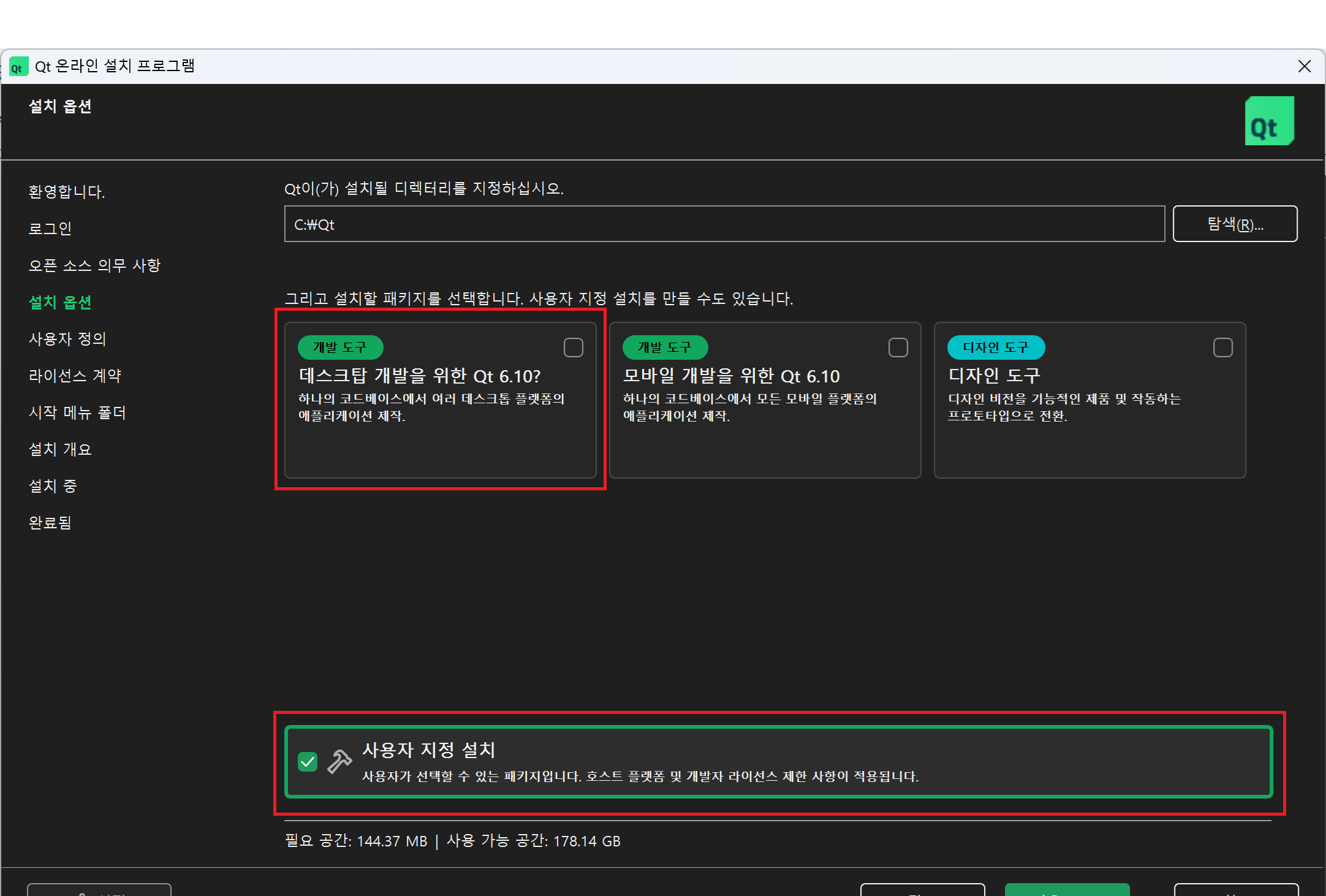The image size is (1326, 896).
Task: Uncheck the 사용자 지정 설치 option
Action: click(308, 762)
